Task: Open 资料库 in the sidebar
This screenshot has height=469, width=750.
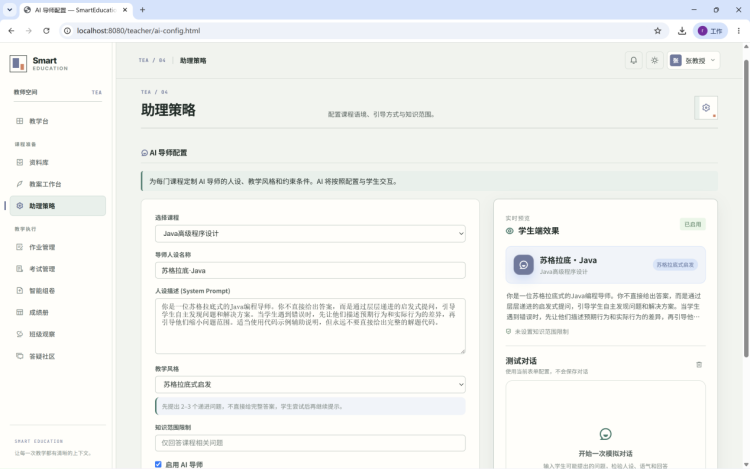Action: (57, 162)
